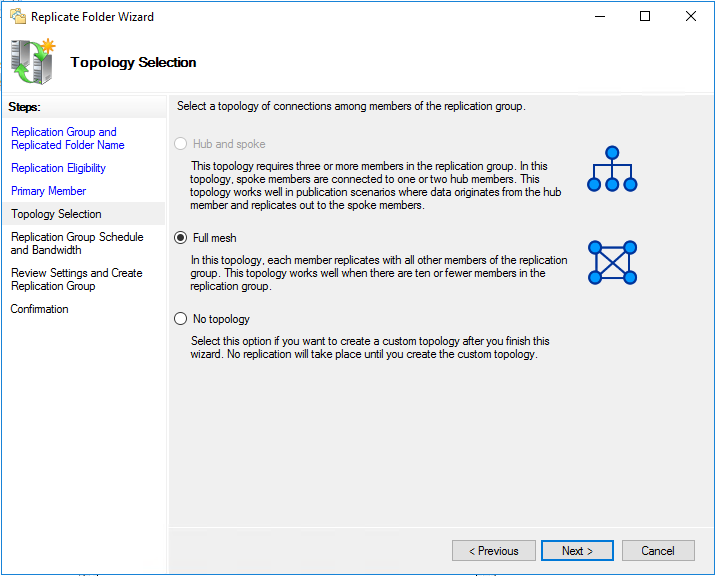The image size is (715, 576).
Task: Click Review Settings and Create Replication Group step
Action: (77, 279)
